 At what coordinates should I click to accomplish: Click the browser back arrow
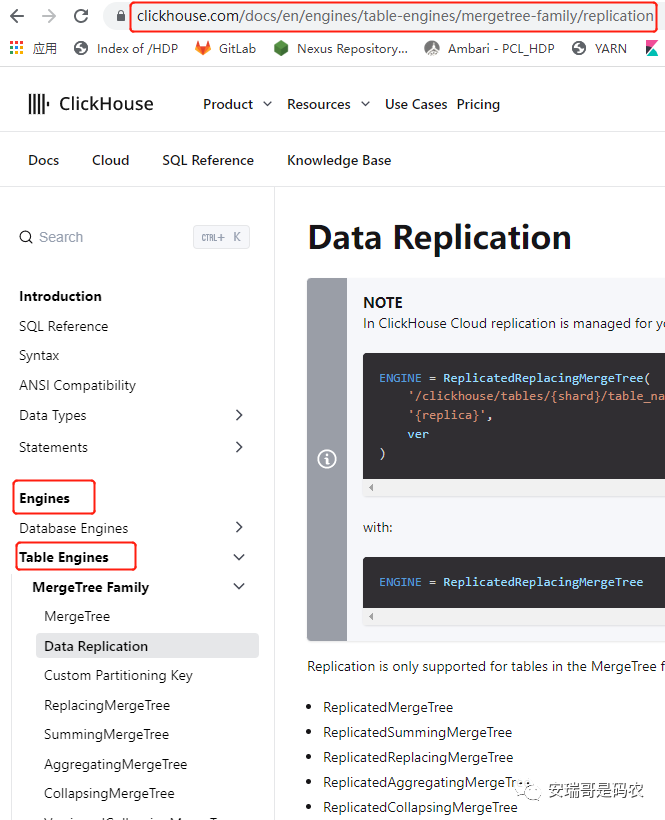tap(17, 16)
